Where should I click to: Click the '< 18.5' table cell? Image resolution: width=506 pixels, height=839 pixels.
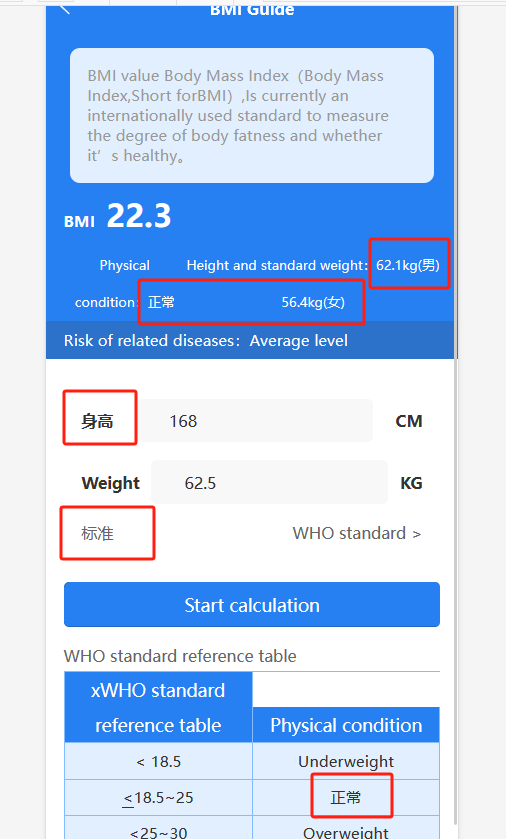coord(158,761)
